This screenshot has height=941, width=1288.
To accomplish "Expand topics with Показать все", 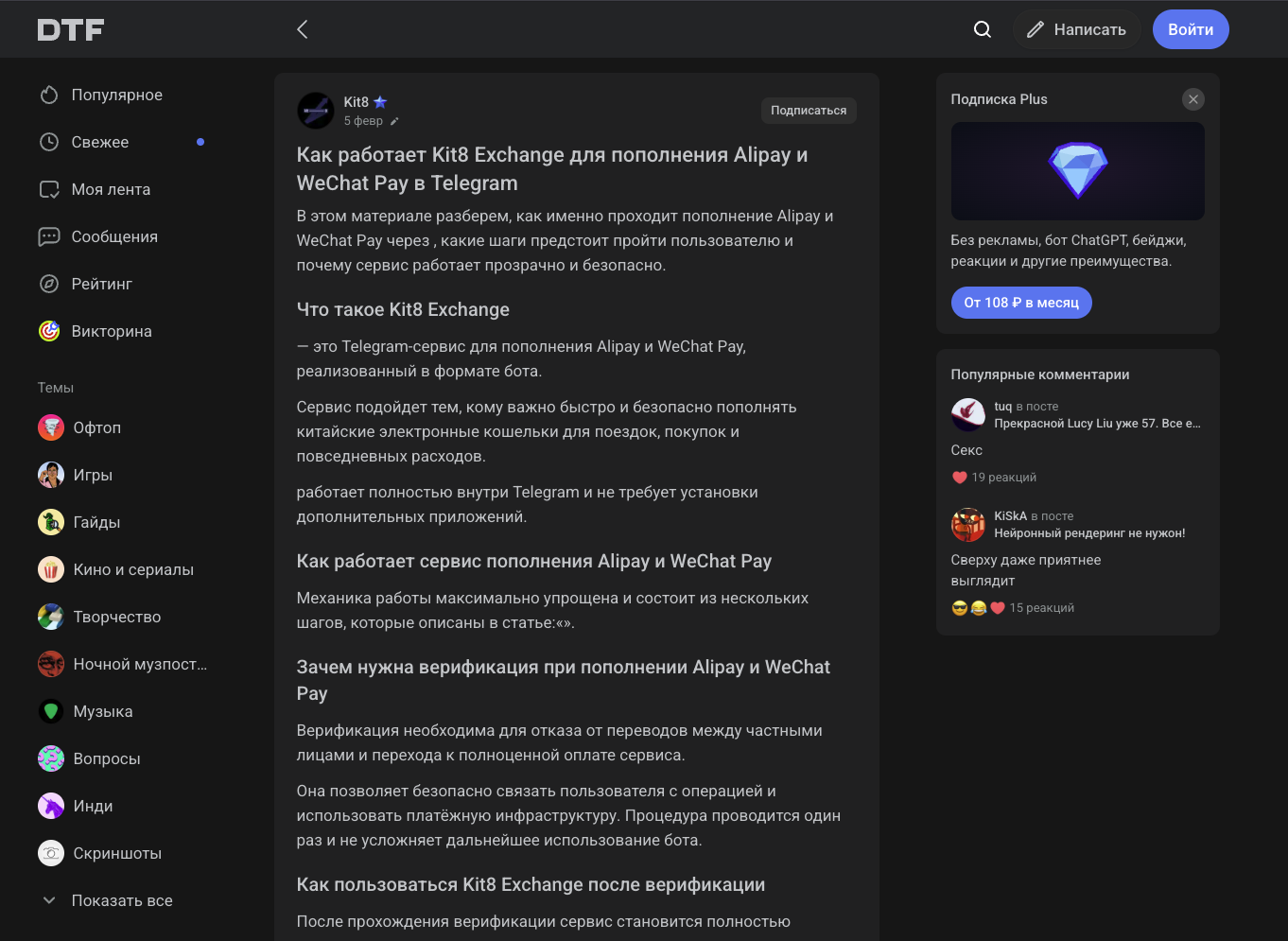I will click(x=121, y=900).
